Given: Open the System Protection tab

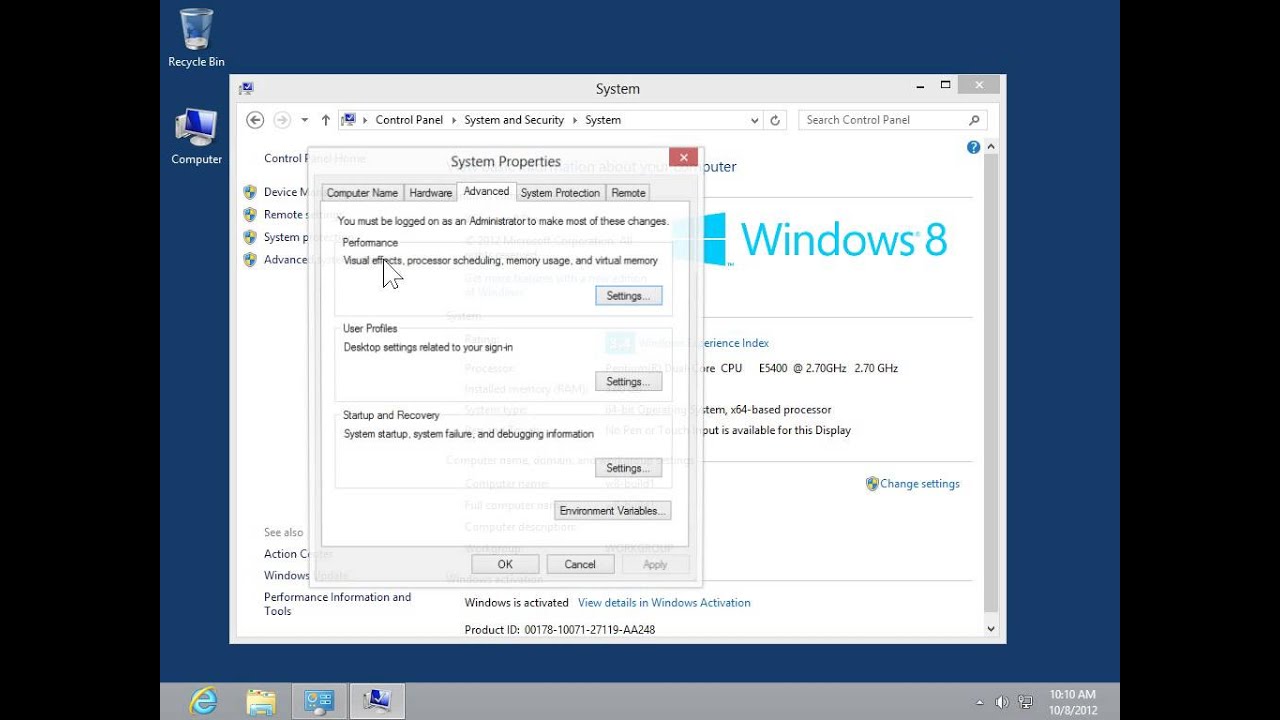Looking at the screenshot, I should tap(560, 193).
